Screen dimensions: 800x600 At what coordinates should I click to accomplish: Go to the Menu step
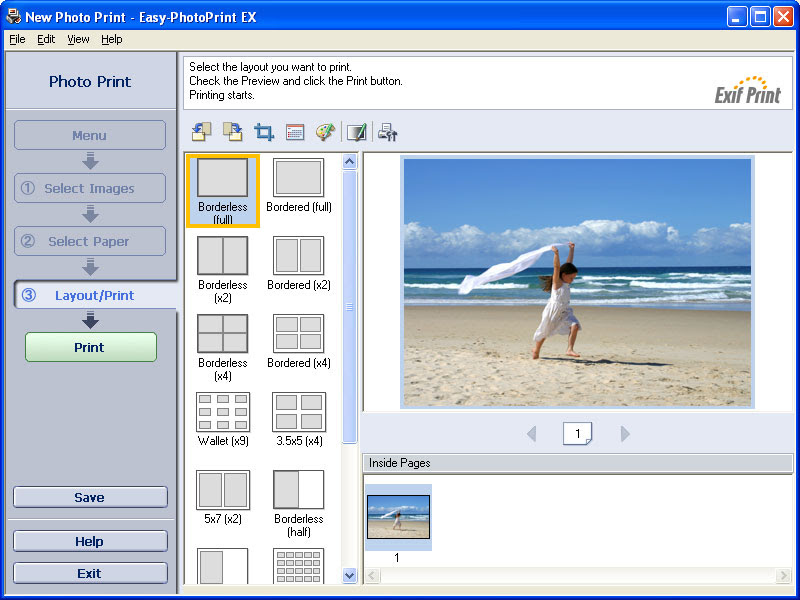[x=90, y=135]
